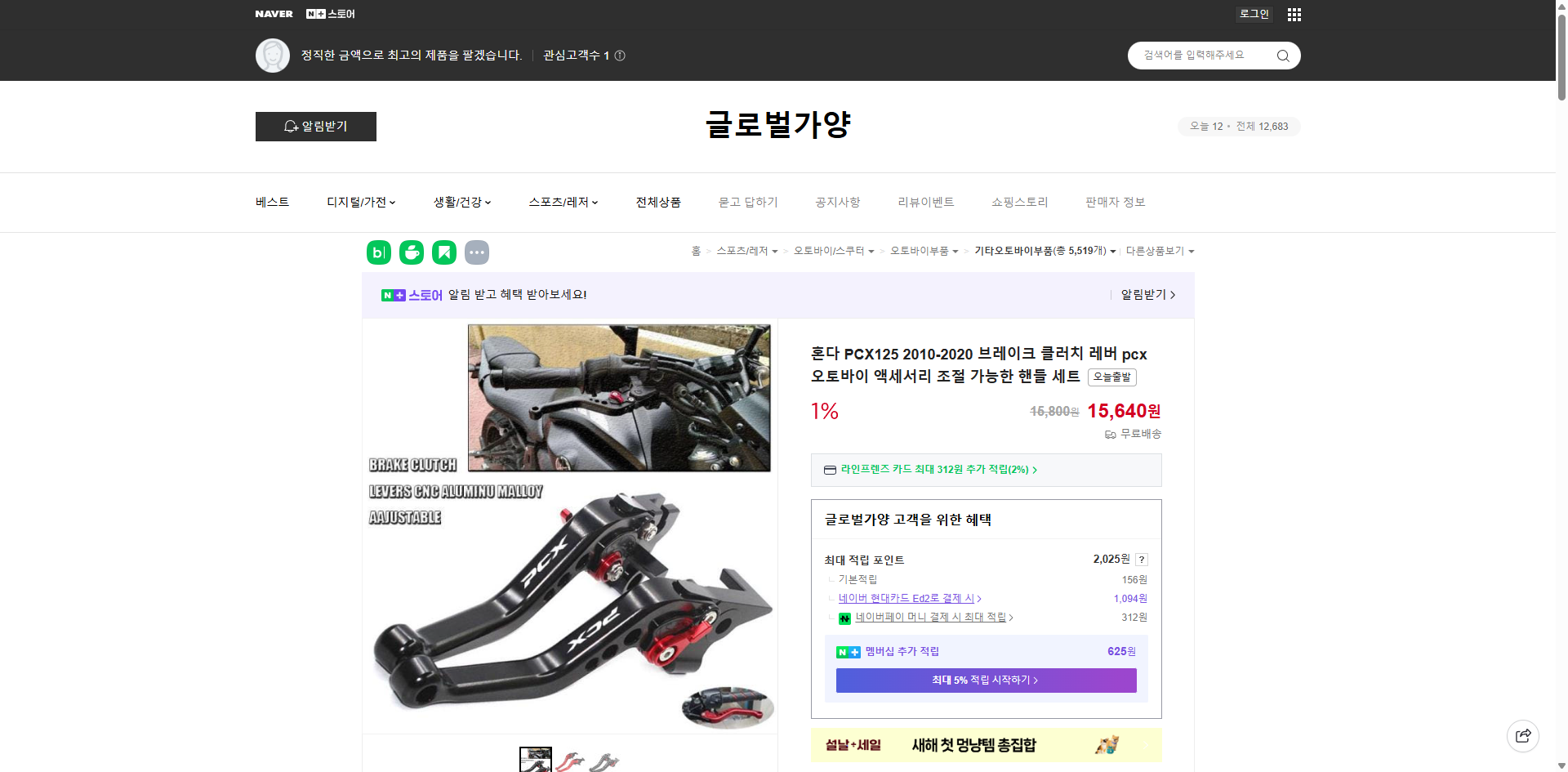The image size is (1568, 772).
Task: Click the green Keep bookmark share icon
Action: coord(443,252)
